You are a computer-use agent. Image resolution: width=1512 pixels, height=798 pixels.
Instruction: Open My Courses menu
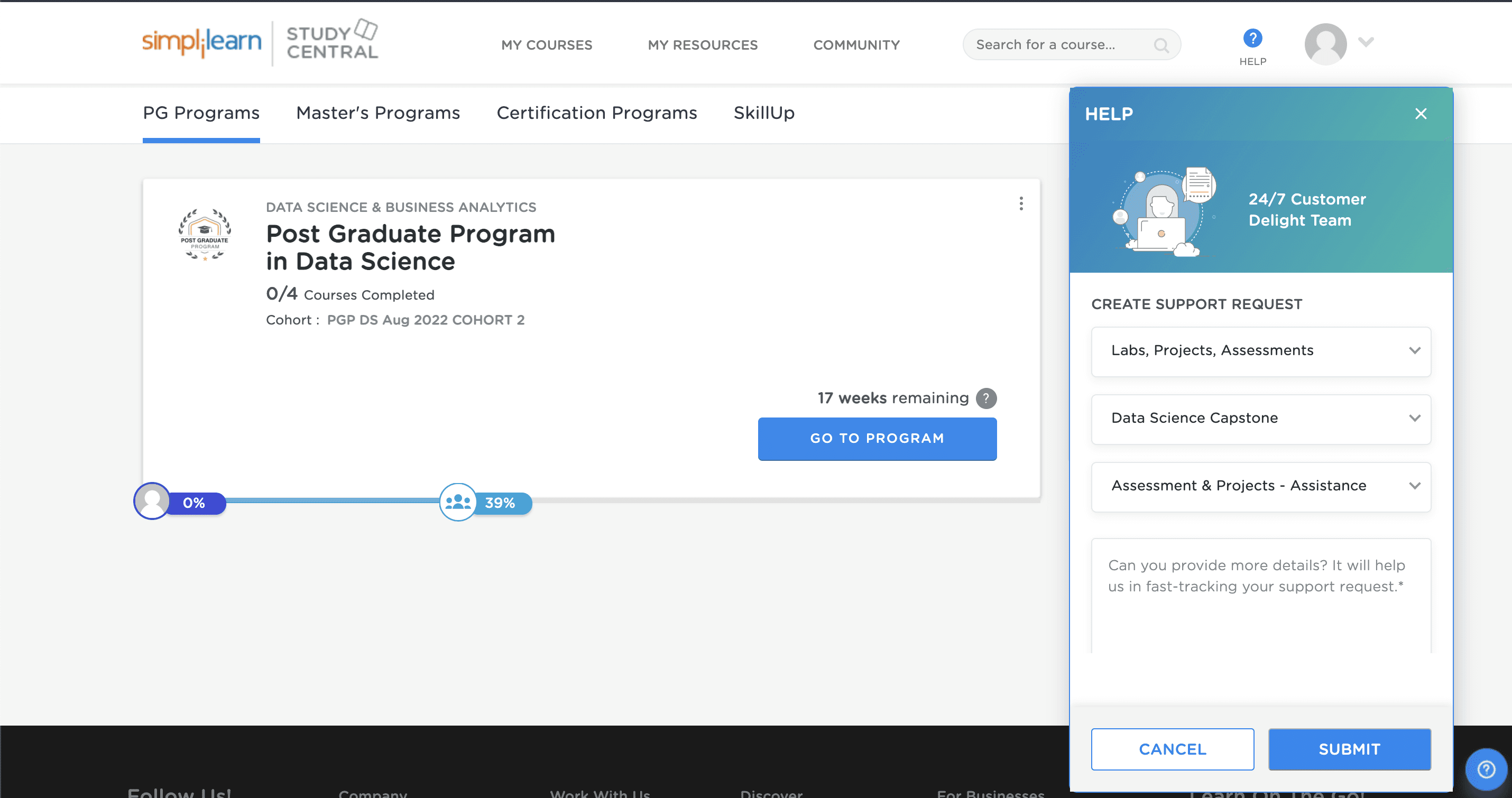546,45
